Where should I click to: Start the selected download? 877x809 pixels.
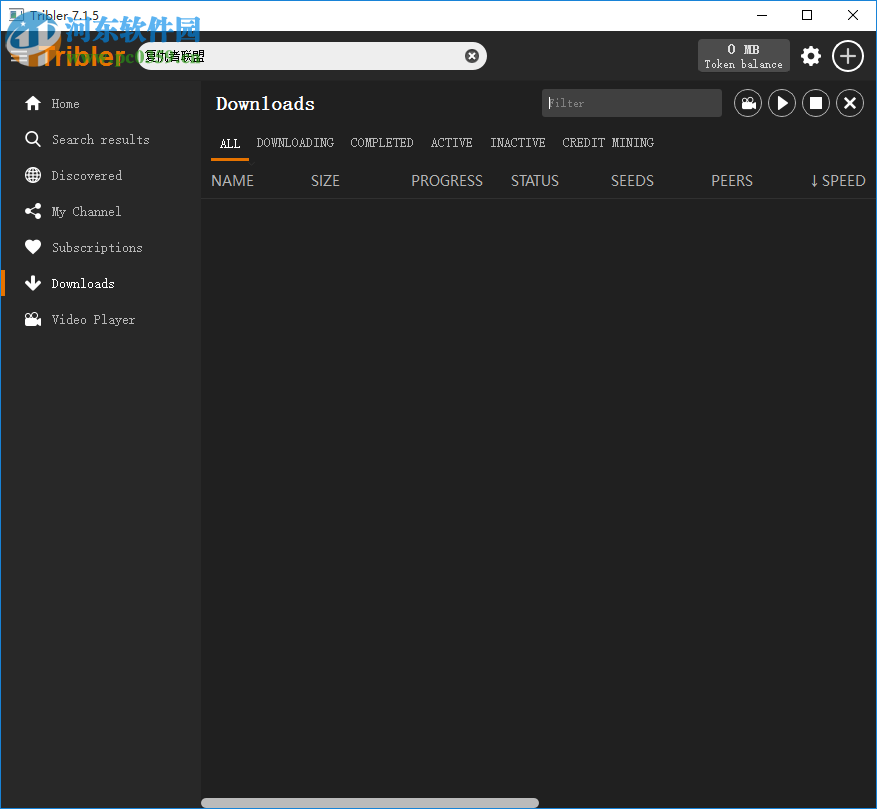pos(782,104)
